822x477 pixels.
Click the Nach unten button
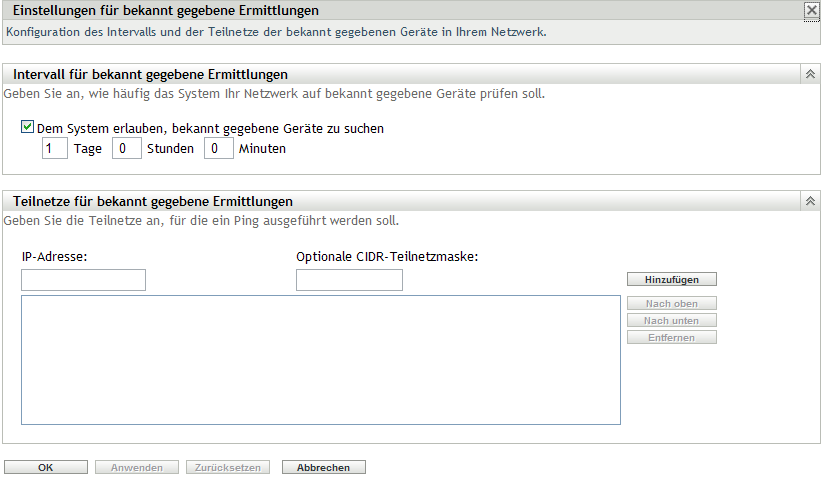coord(671,321)
